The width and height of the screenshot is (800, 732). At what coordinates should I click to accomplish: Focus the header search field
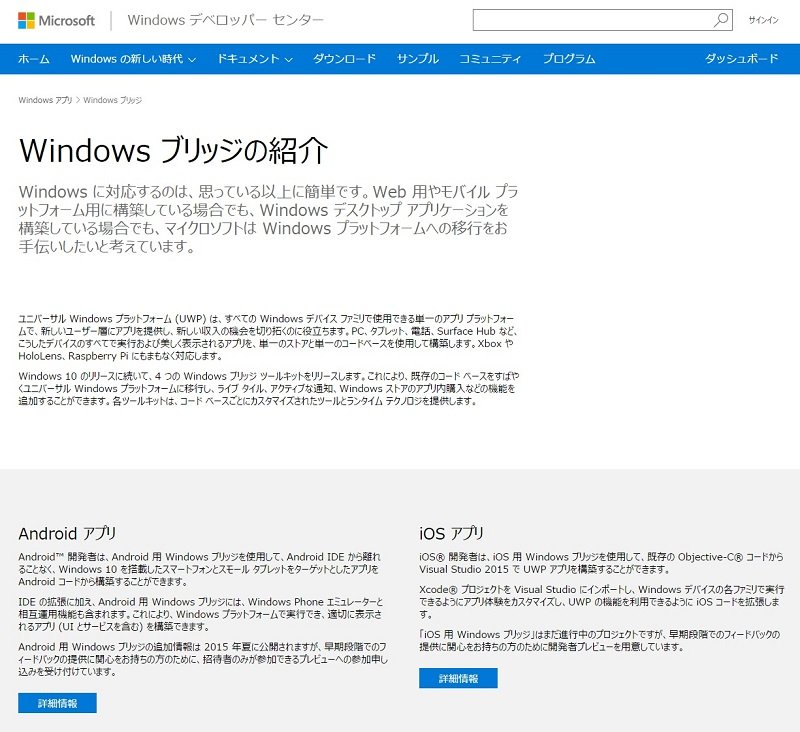(603, 20)
